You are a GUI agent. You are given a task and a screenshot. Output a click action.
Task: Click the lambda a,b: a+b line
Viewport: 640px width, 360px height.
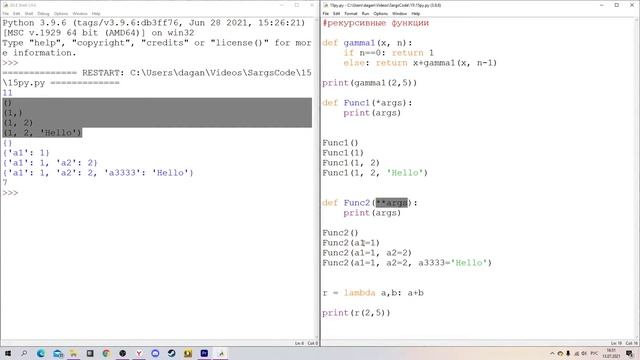pyautogui.click(x=373, y=293)
